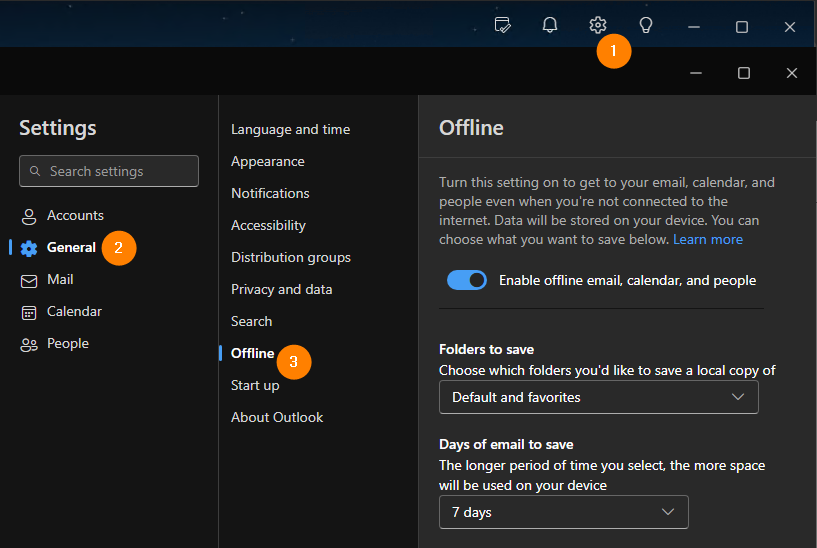Image resolution: width=817 pixels, height=548 pixels.
Task: Click the Offline page heading
Action: 471,128
